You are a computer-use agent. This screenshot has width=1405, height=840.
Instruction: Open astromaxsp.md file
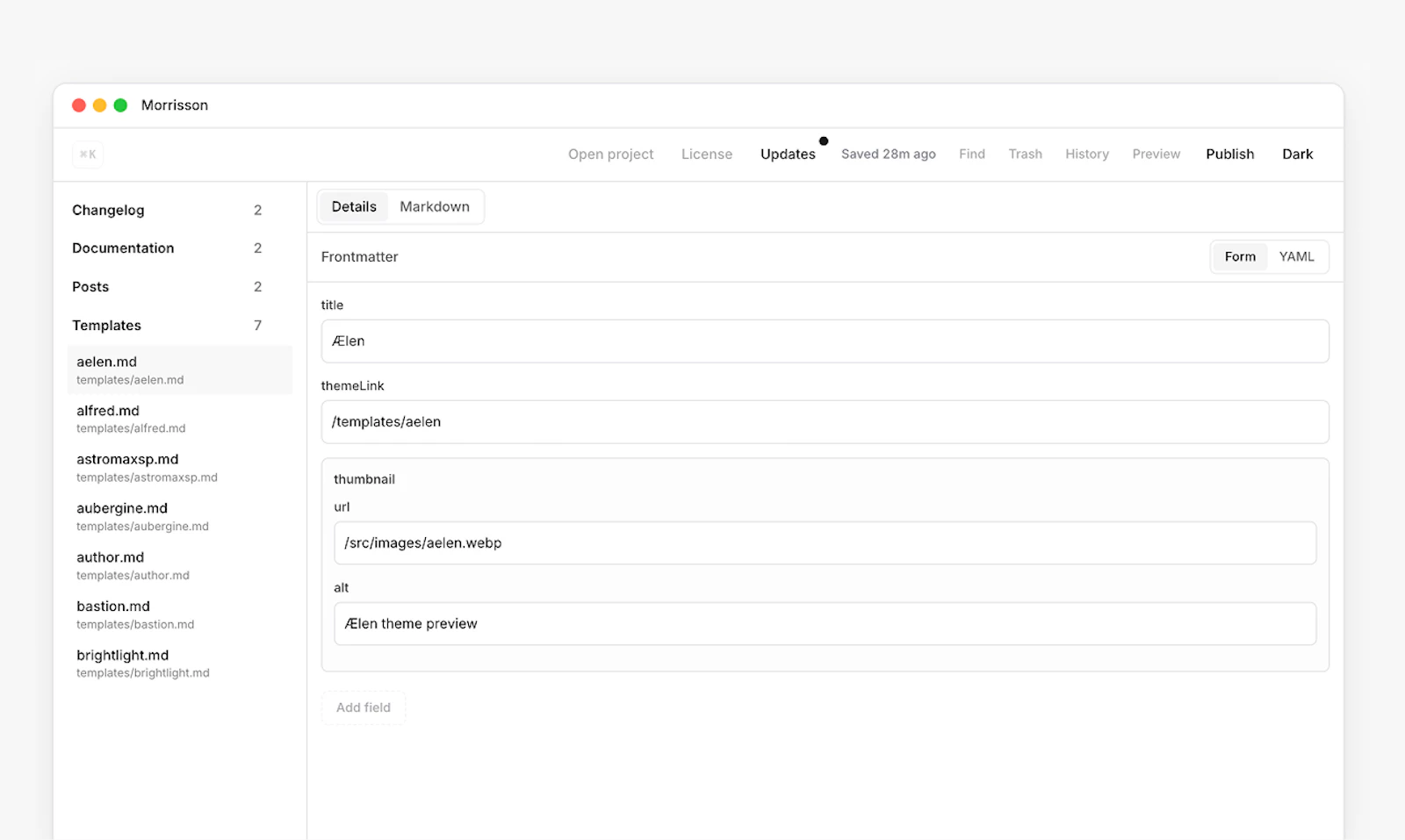coord(179,468)
